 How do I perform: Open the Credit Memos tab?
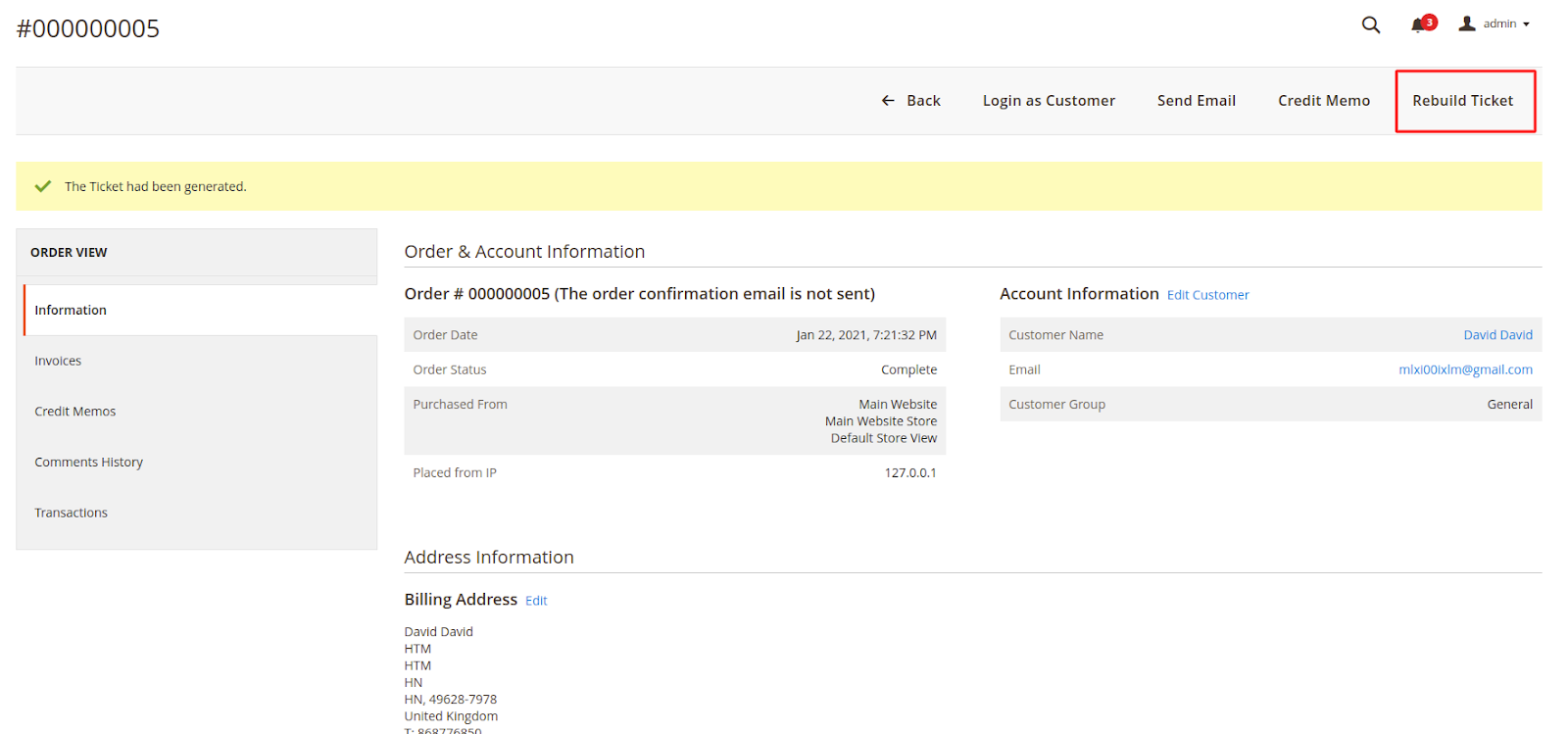74,412
